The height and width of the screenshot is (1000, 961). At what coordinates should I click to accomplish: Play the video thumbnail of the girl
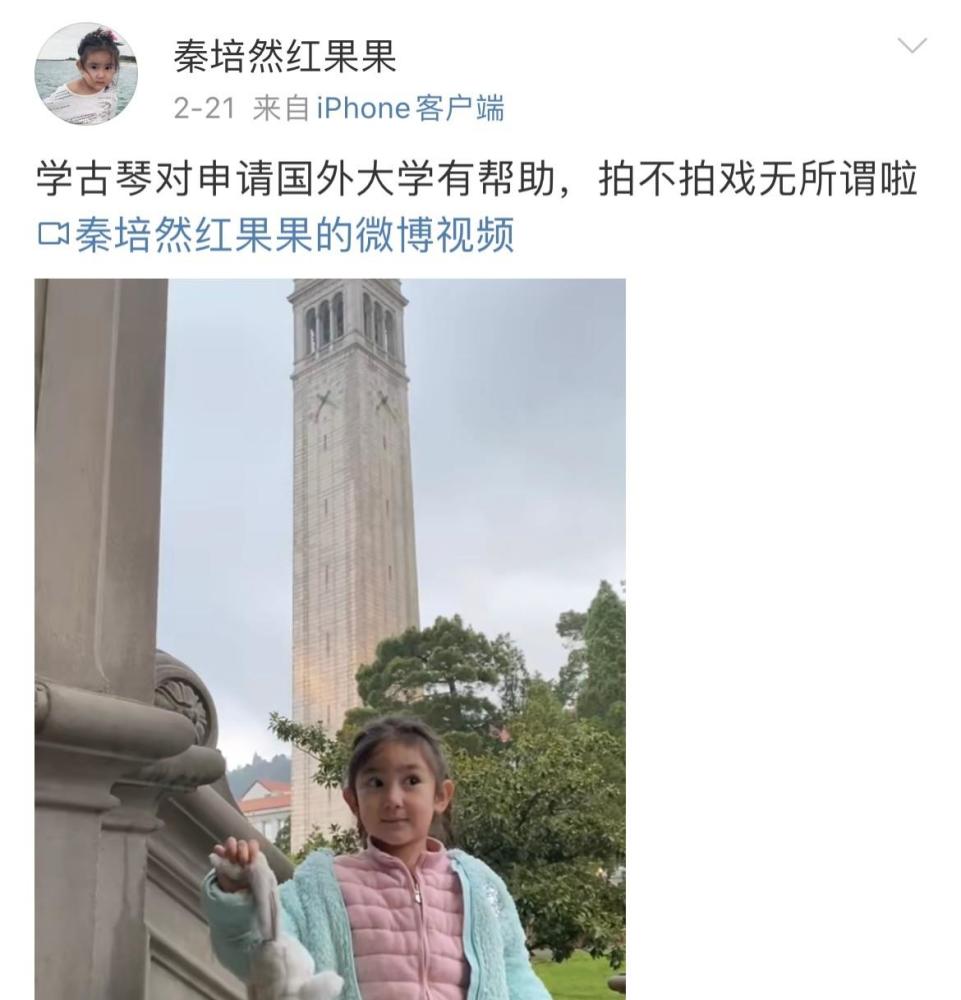pyautogui.click(x=330, y=639)
